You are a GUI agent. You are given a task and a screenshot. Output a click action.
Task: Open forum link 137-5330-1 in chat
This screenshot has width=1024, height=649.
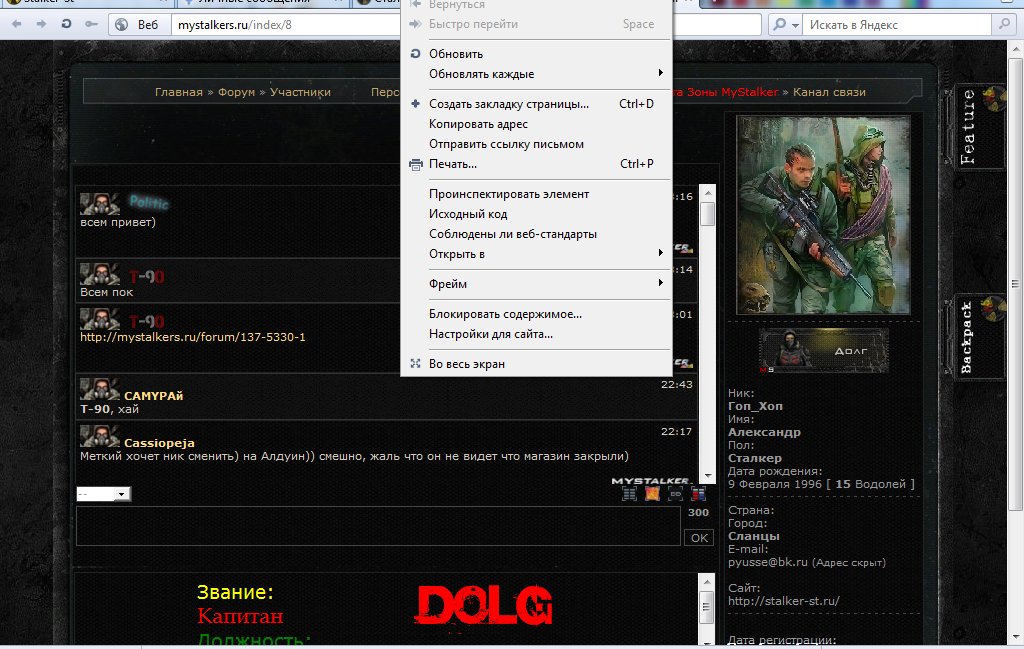click(x=193, y=337)
